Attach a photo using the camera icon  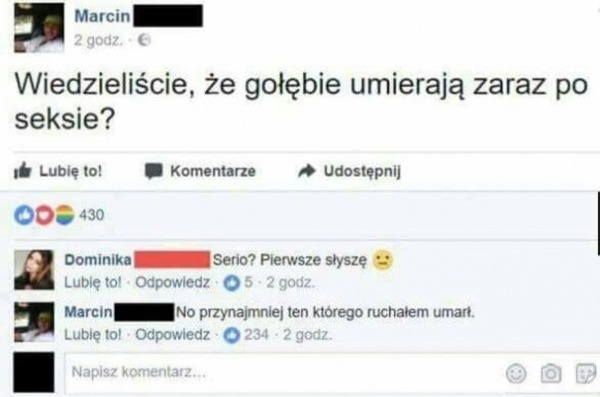click(551, 373)
